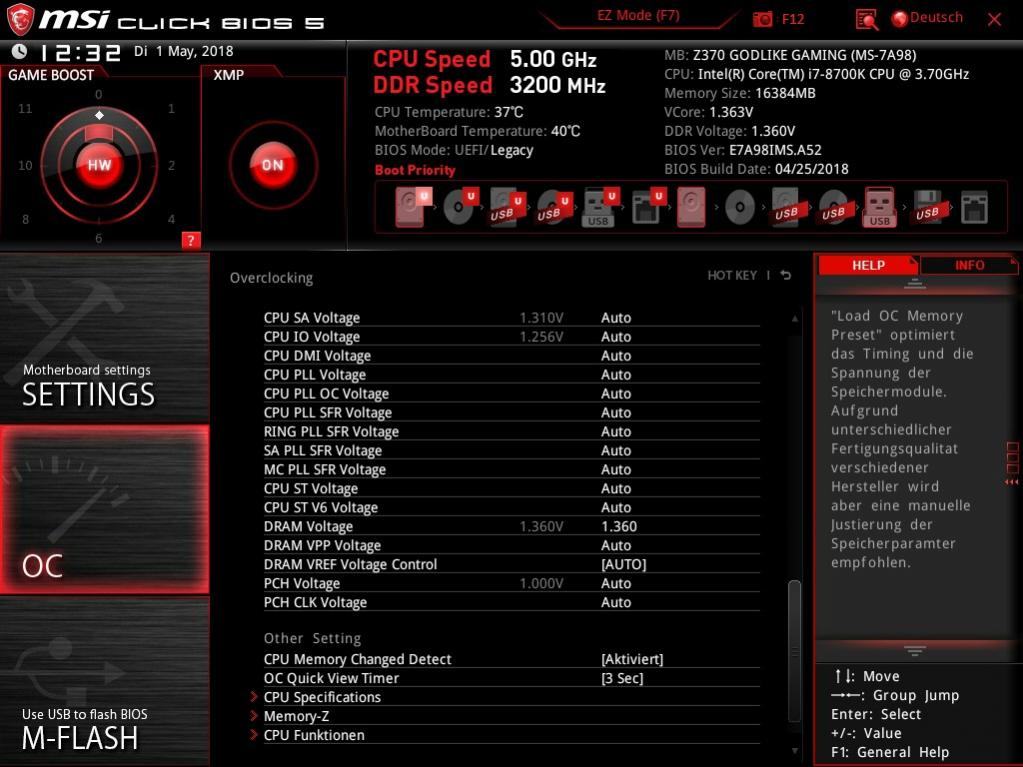This screenshot has height=767, width=1023.
Task: Select the UEFI USB hard disk boot icon
Action: [x=507, y=207]
